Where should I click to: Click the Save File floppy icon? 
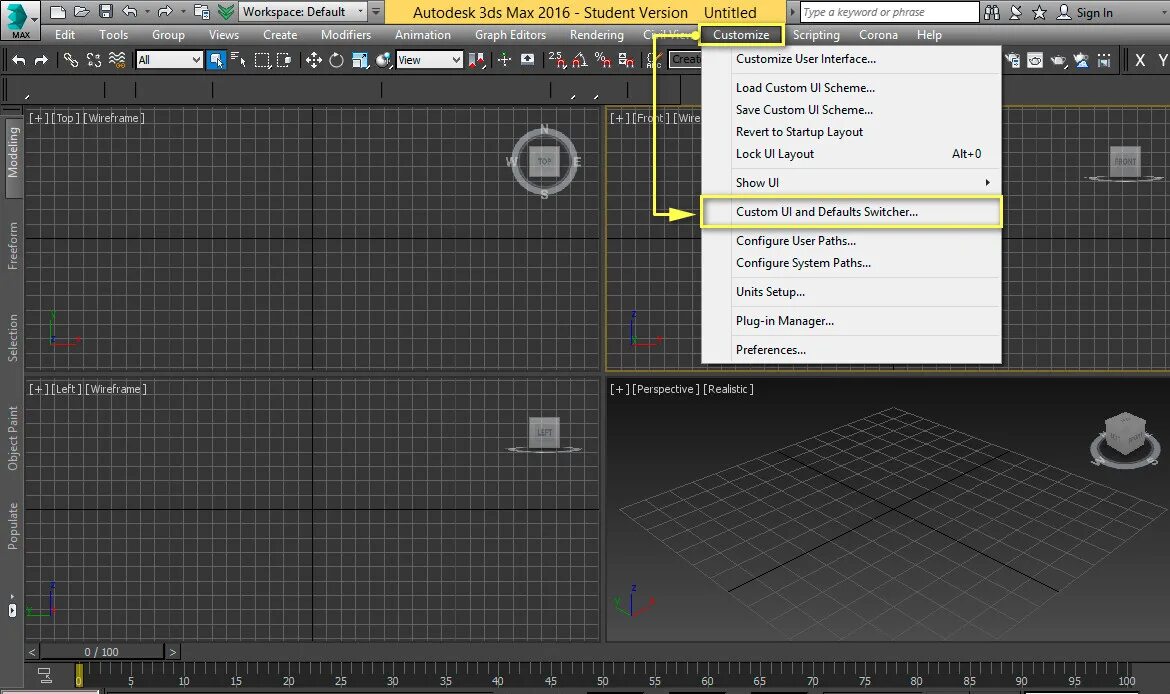tap(106, 12)
